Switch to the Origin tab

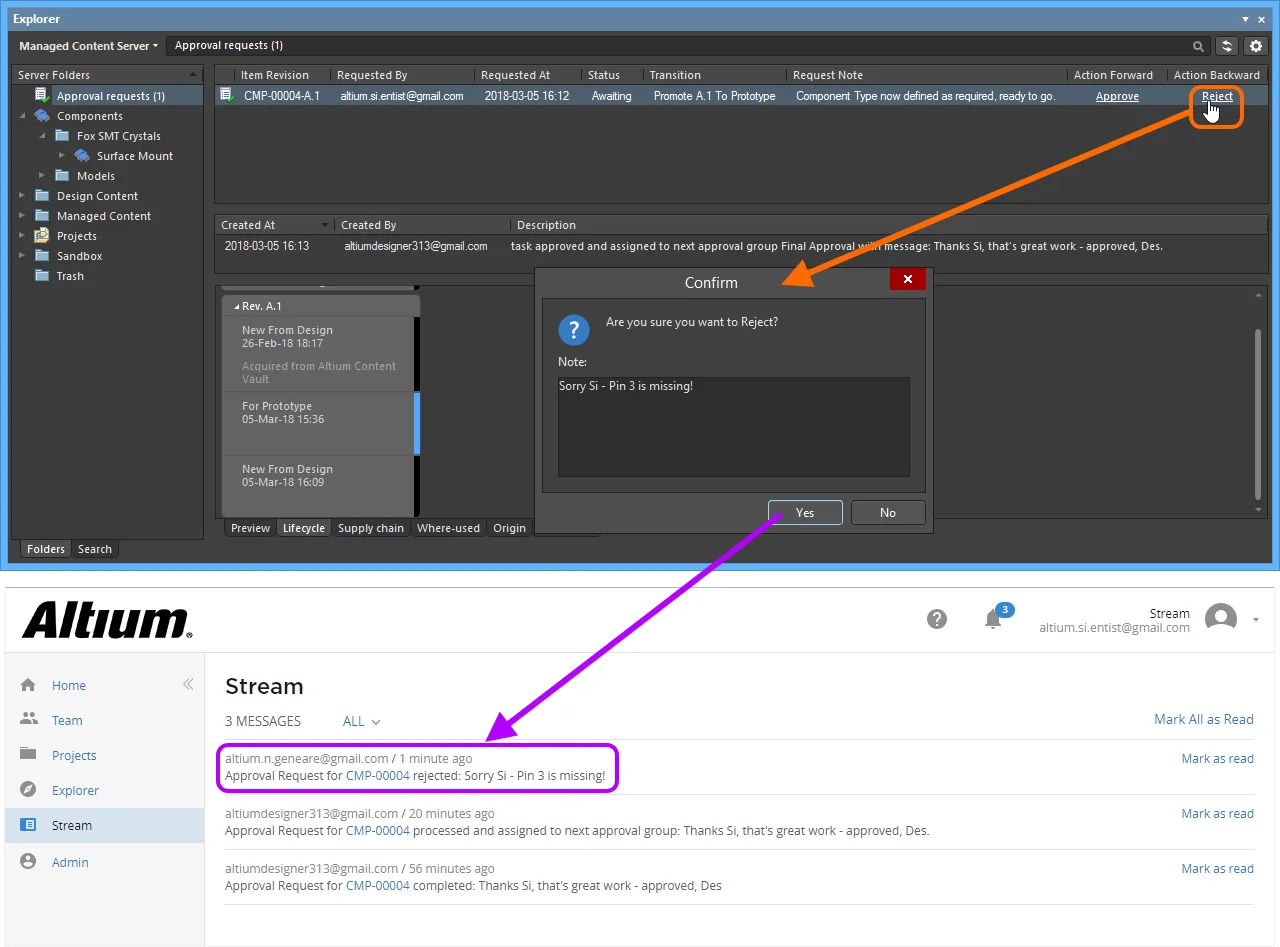pos(509,528)
